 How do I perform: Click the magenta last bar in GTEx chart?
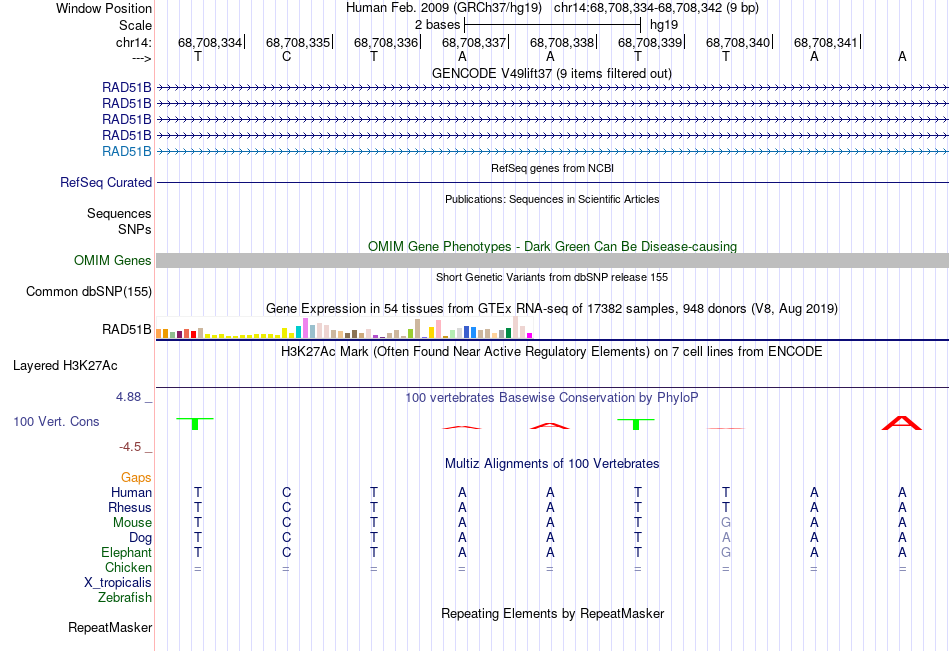[x=530, y=335]
